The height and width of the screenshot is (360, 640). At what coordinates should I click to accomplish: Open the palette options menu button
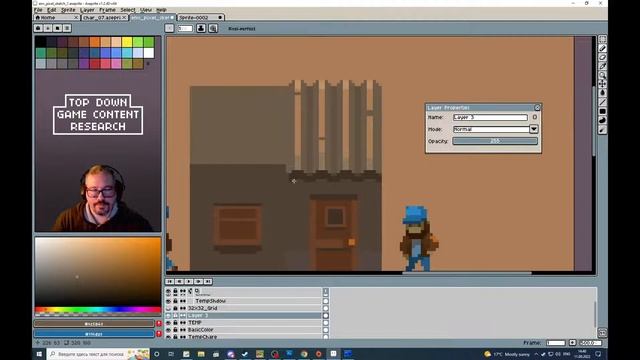[x=67, y=28]
